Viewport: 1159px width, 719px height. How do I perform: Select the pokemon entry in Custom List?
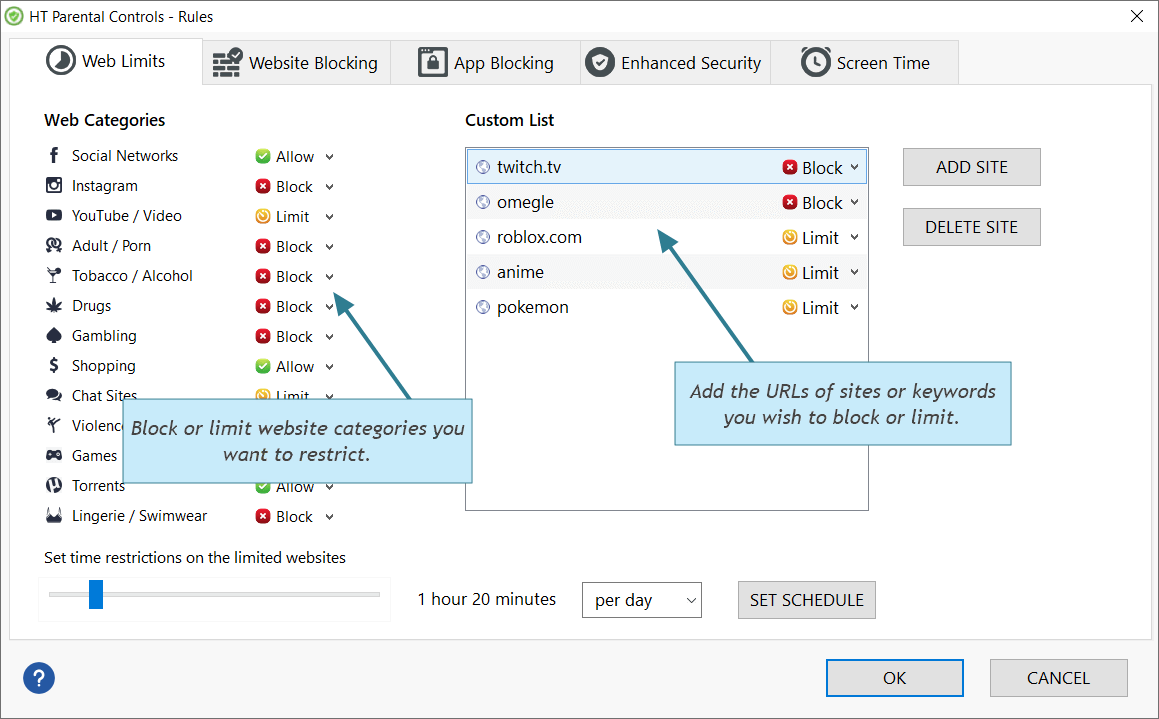click(x=667, y=307)
